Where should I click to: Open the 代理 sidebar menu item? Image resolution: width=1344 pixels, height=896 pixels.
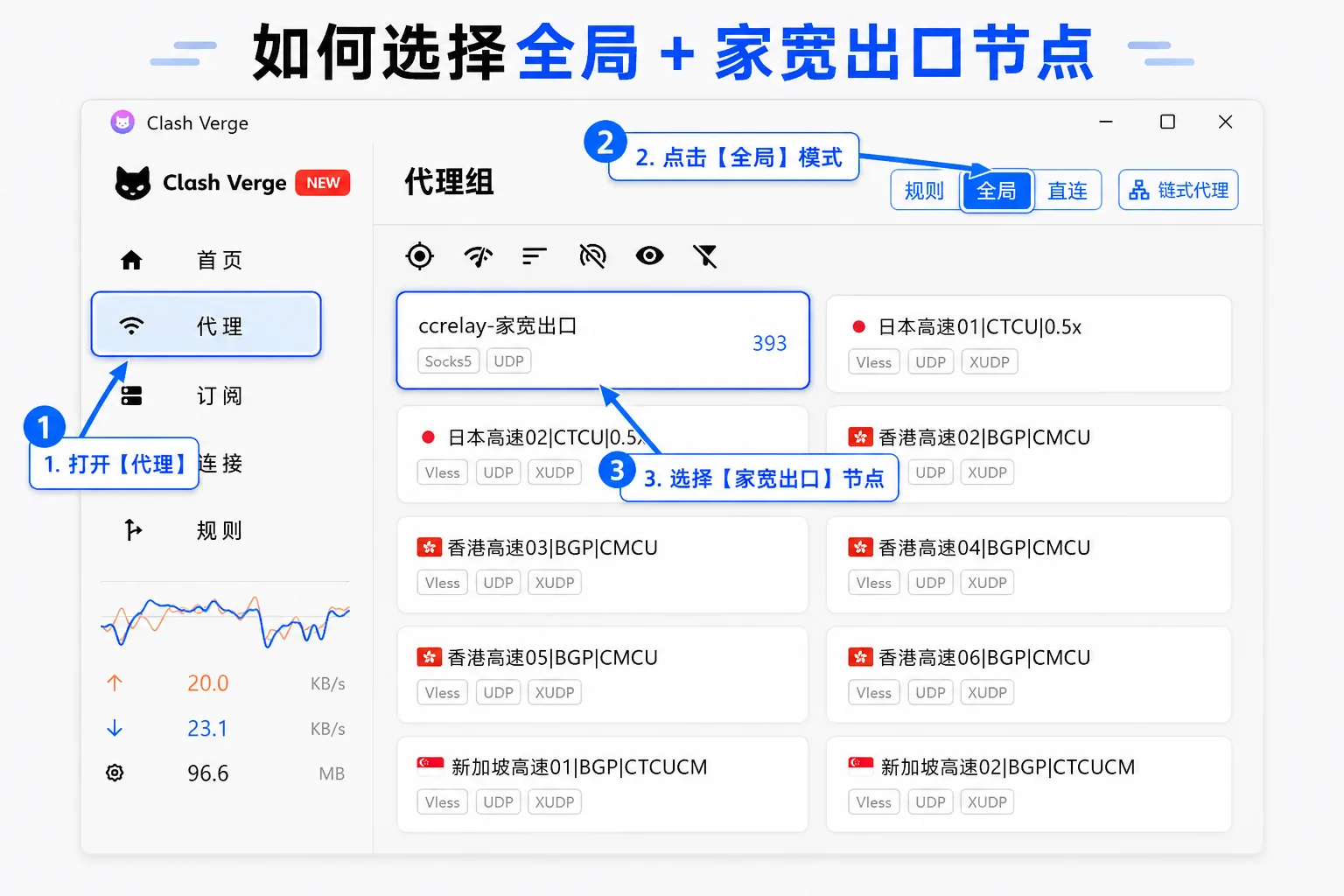pos(206,325)
